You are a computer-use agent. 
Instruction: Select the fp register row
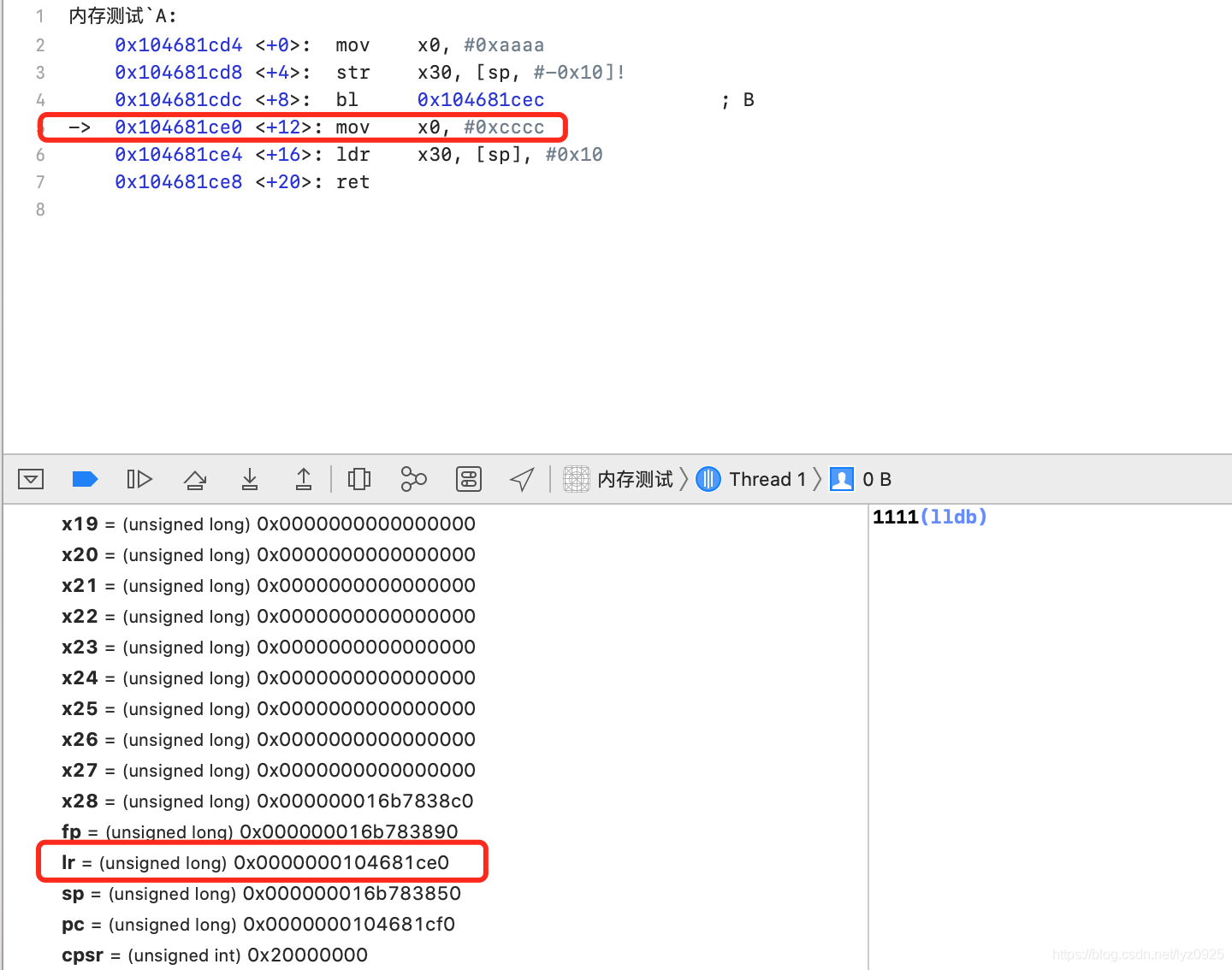tap(260, 832)
